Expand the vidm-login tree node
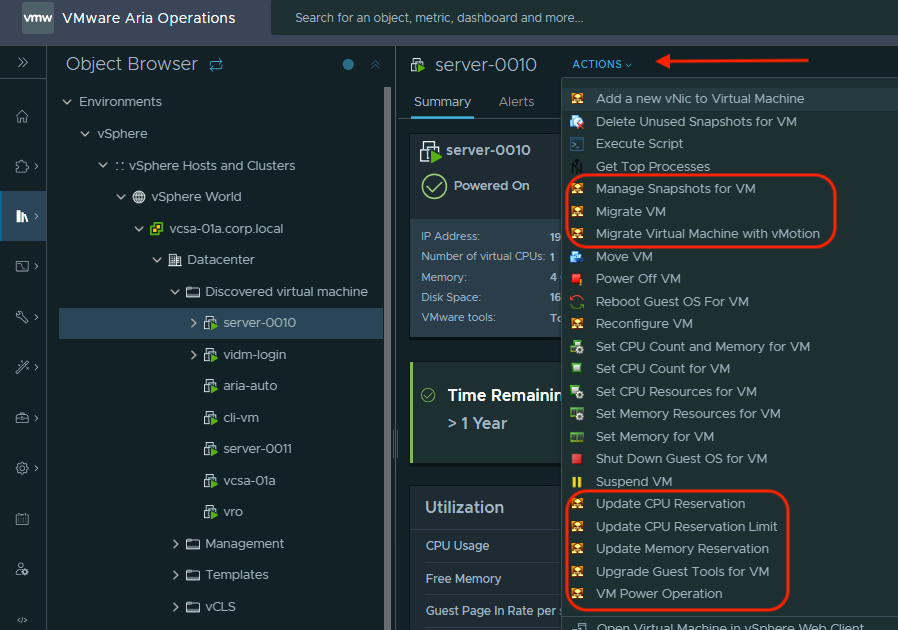The image size is (898, 630). [x=194, y=355]
